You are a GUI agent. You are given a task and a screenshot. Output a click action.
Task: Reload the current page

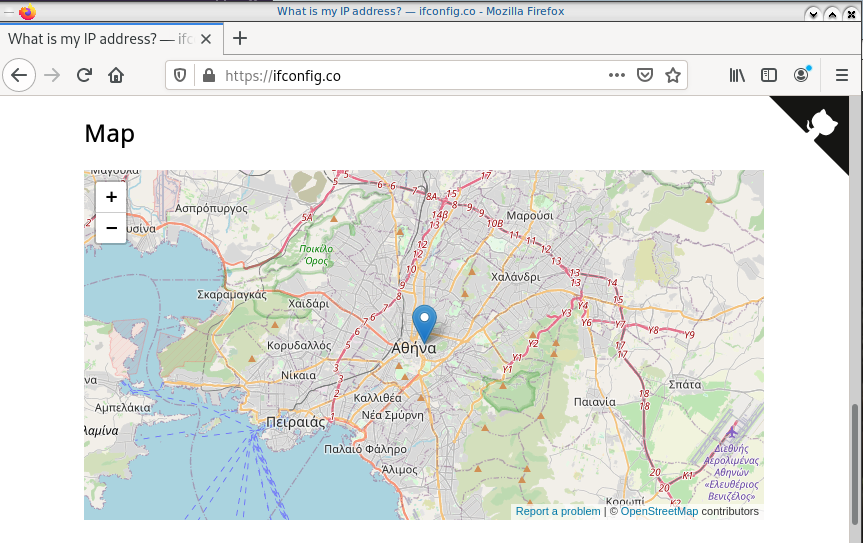tap(84, 75)
